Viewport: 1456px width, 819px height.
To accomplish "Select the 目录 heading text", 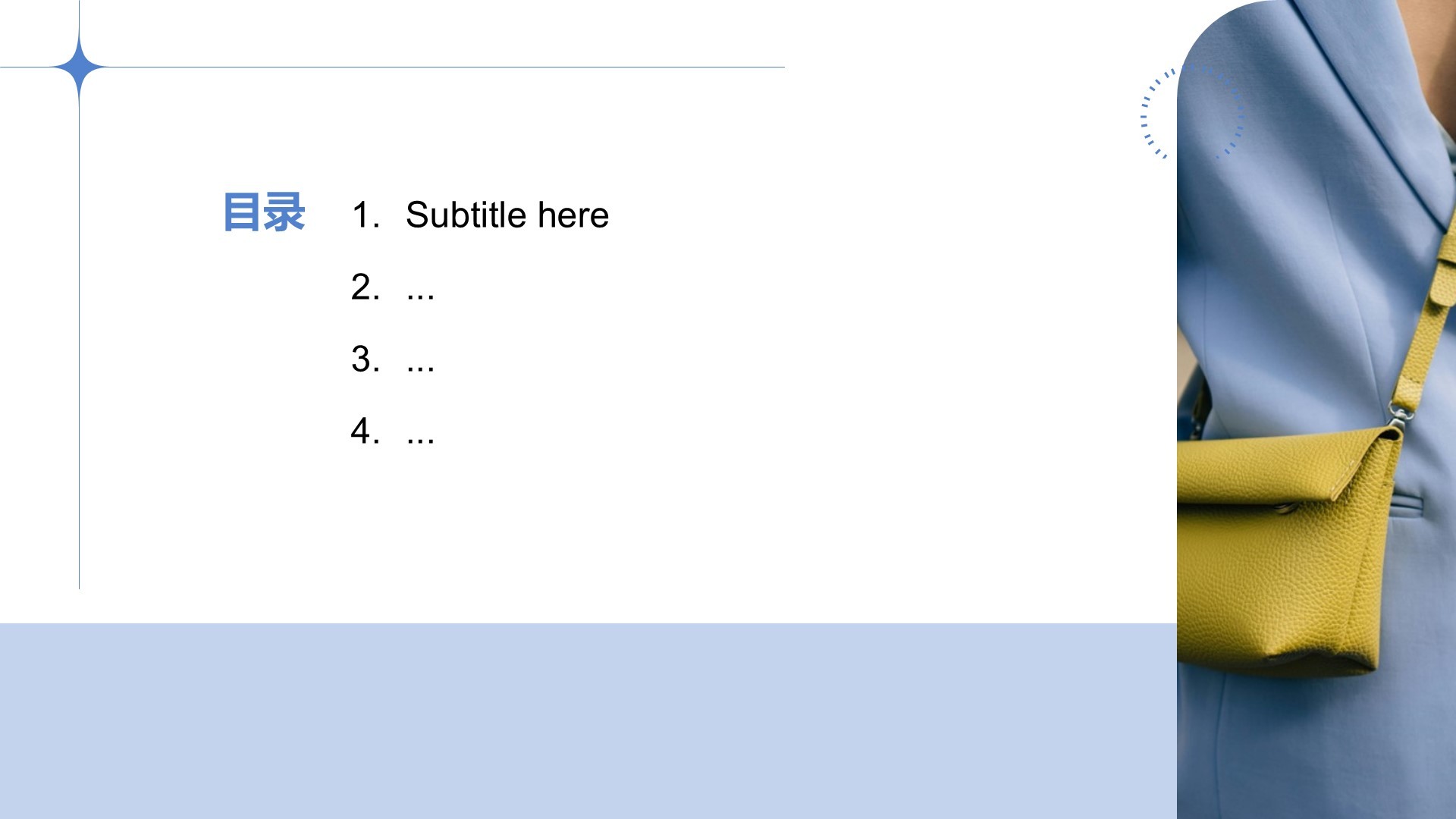I will [x=264, y=212].
